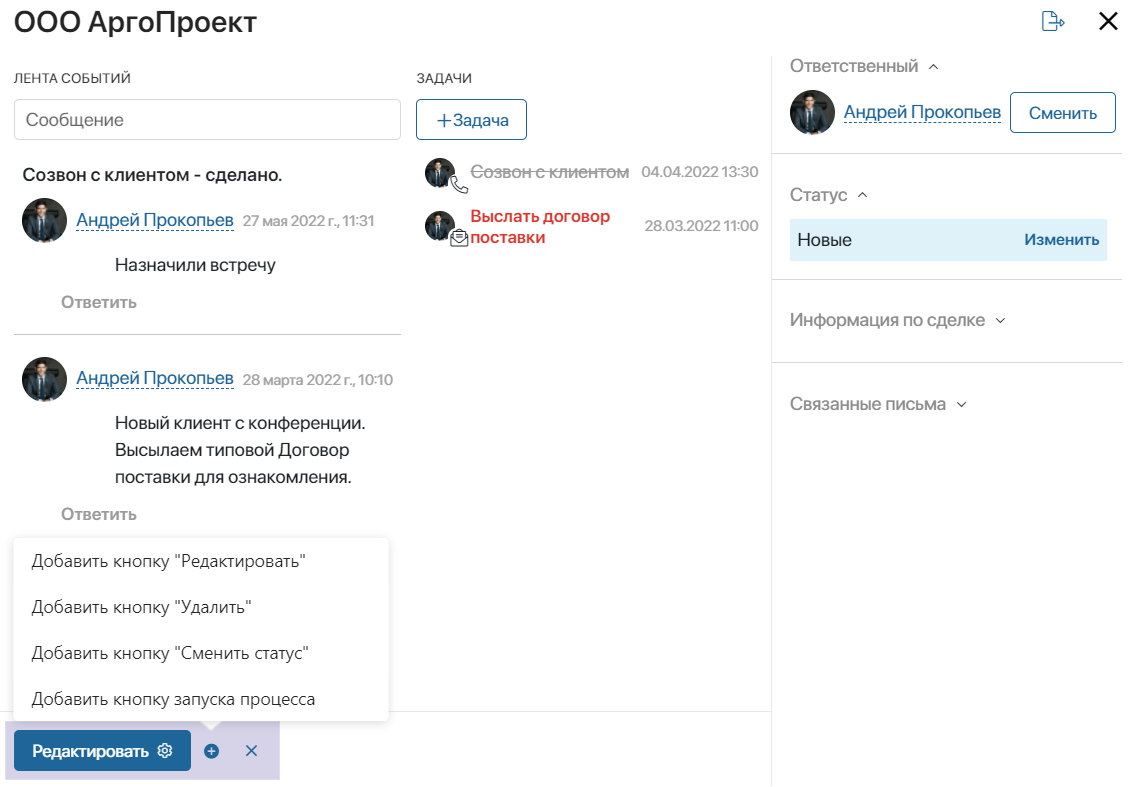Click the avatar of the Выслать договор поставки task
Image resolution: width=1128 pixels, height=787 pixels.
click(440, 225)
